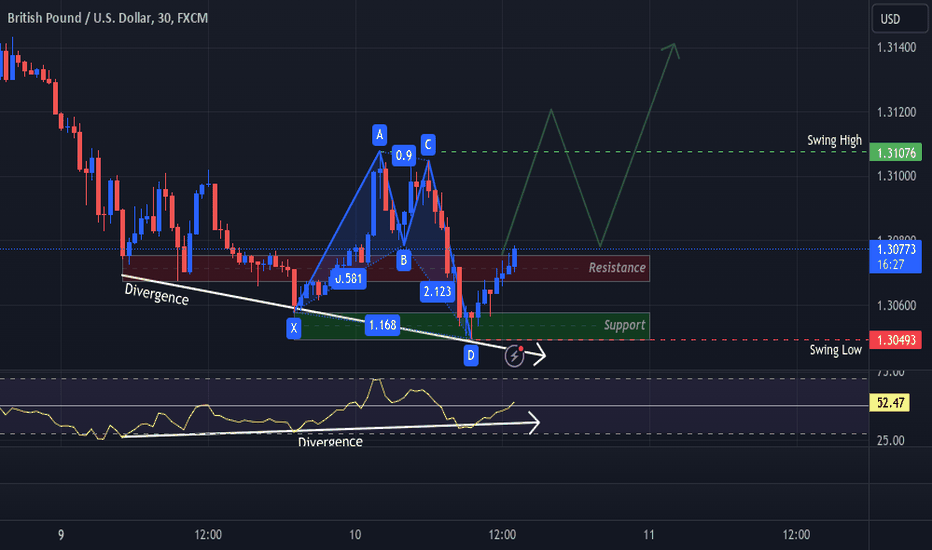
Task: Click the USD currency button
Action: tap(899, 19)
